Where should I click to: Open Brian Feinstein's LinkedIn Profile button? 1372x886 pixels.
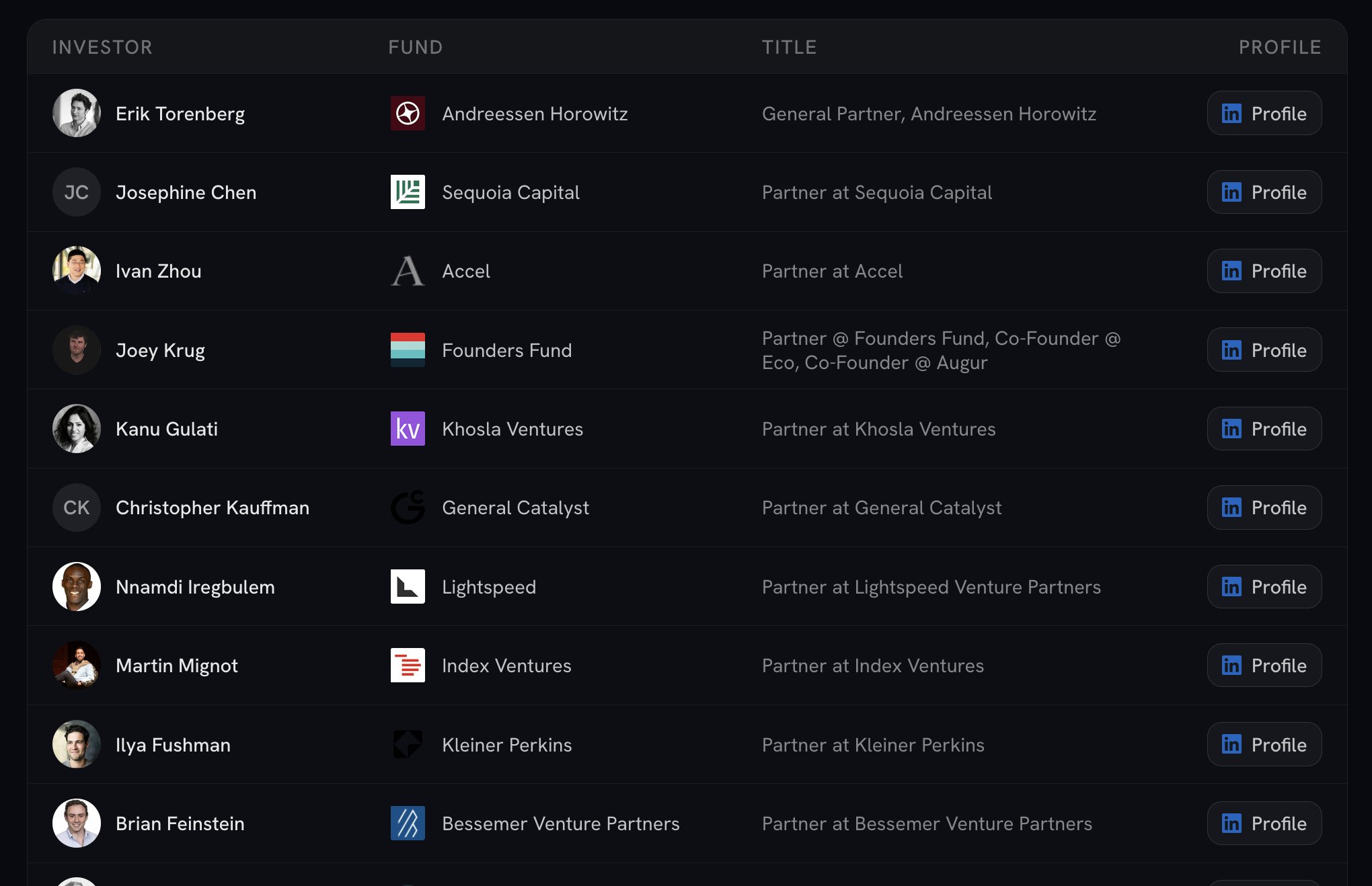[x=1264, y=823]
